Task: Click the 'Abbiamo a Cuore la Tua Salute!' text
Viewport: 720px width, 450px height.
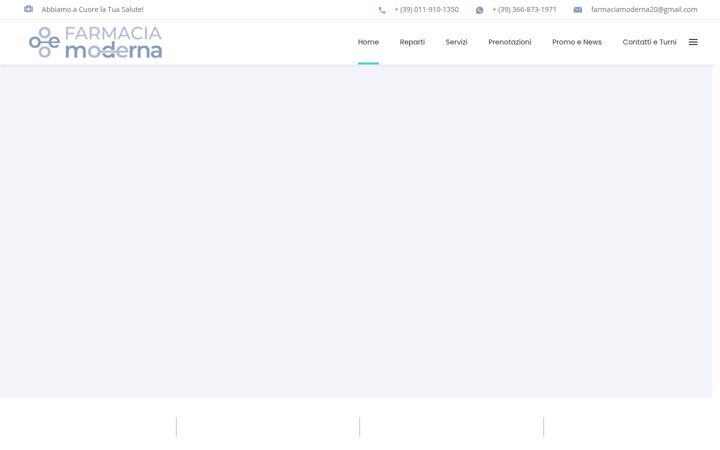Action: [93, 9]
